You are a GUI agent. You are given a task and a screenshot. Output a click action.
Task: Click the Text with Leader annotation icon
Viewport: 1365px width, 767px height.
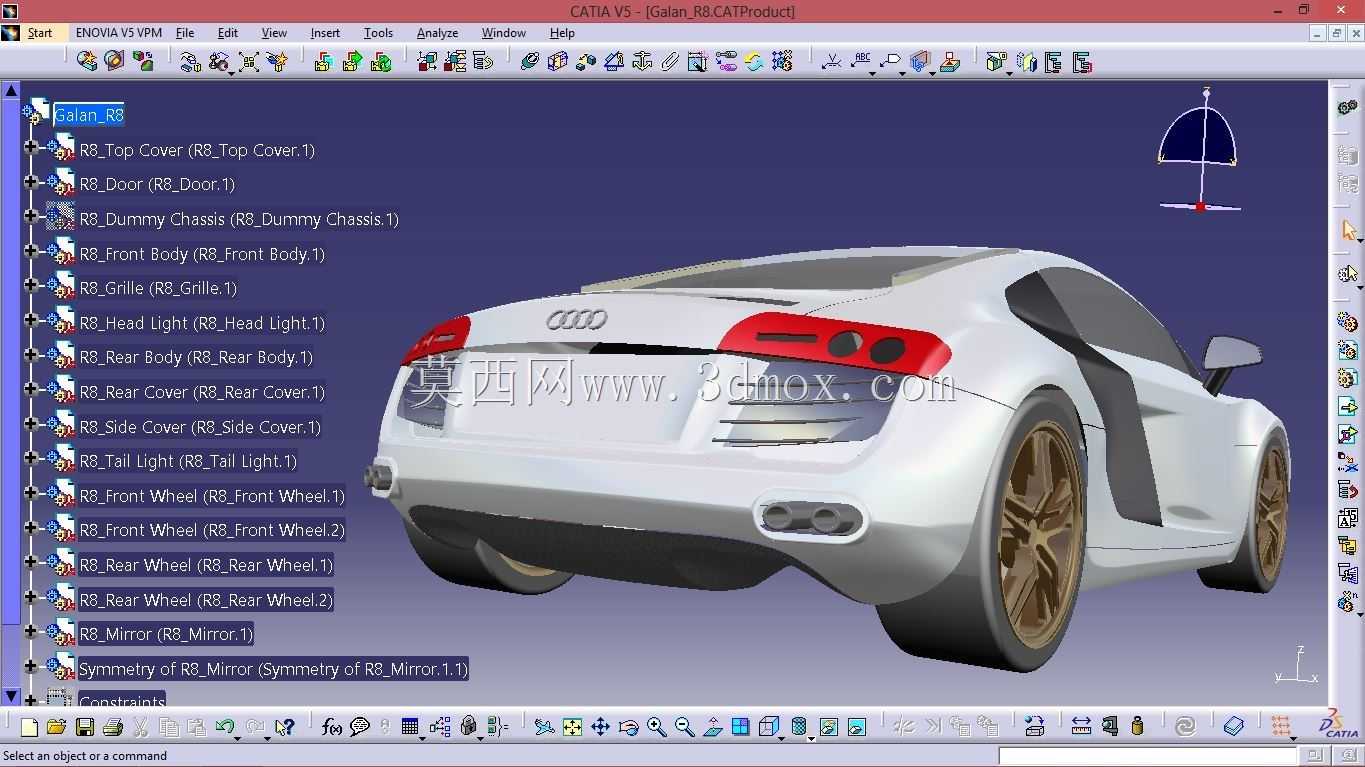pos(860,62)
